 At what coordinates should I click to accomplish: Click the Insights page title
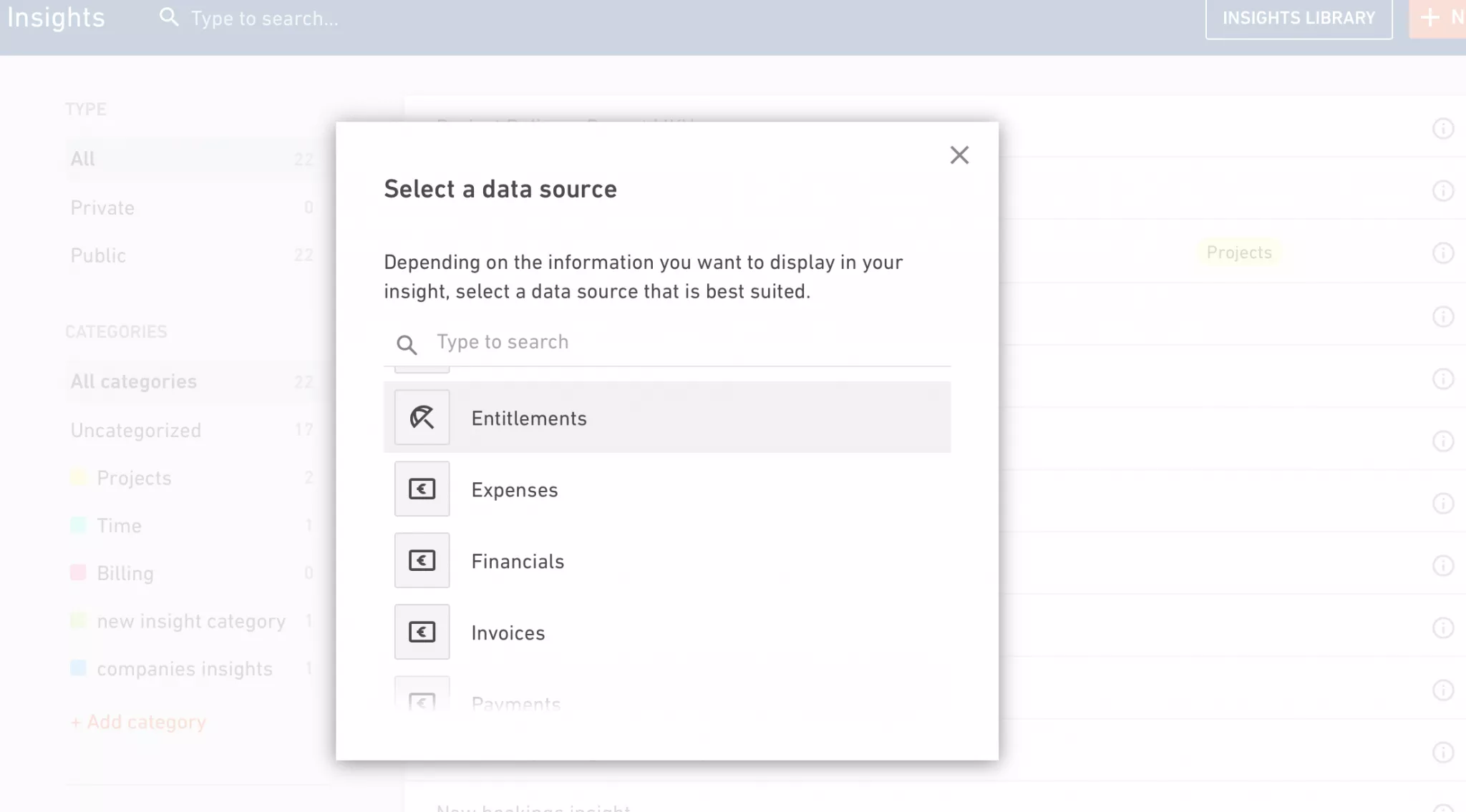(56, 17)
